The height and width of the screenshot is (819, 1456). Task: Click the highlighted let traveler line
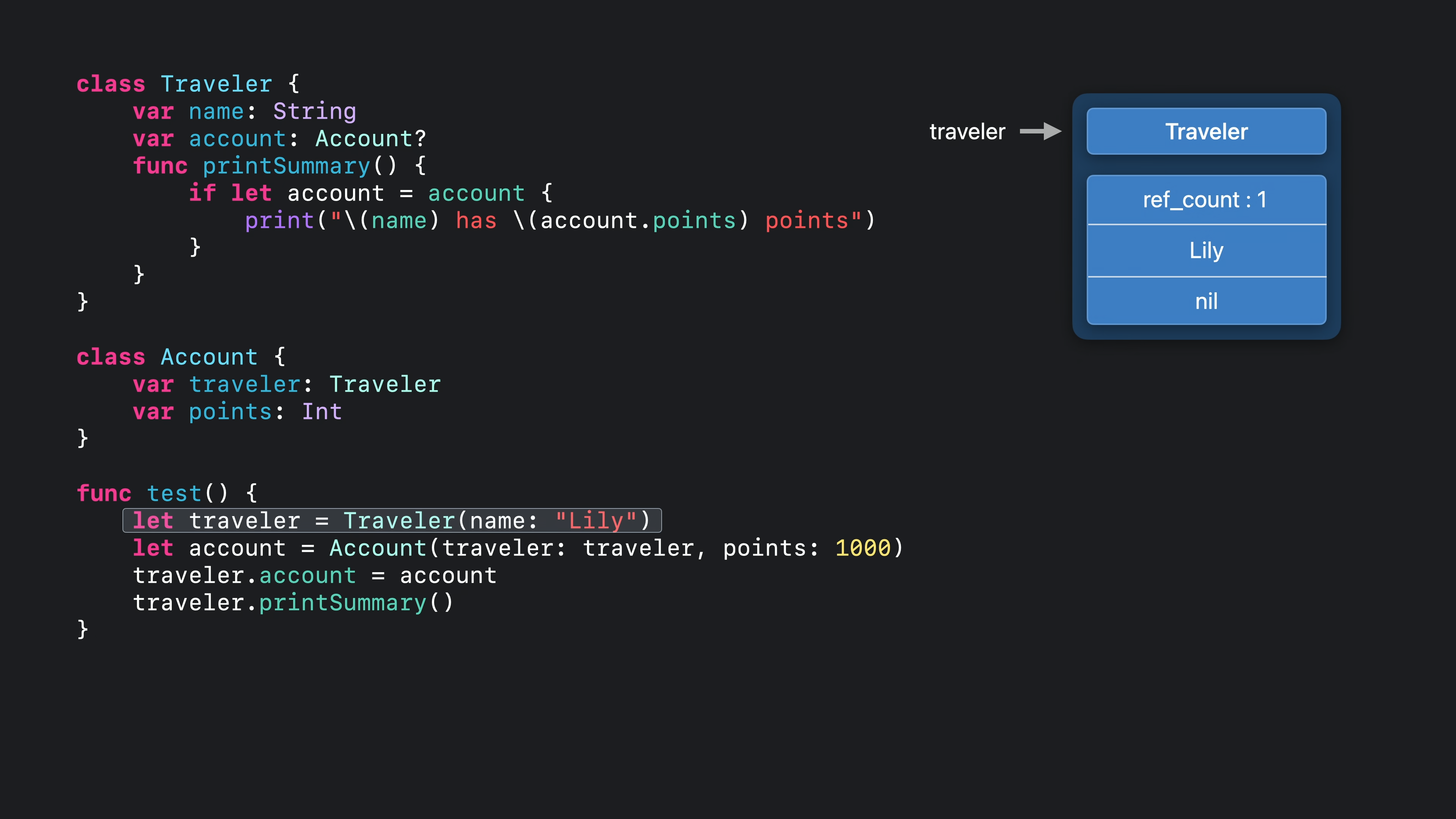tap(392, 521)
